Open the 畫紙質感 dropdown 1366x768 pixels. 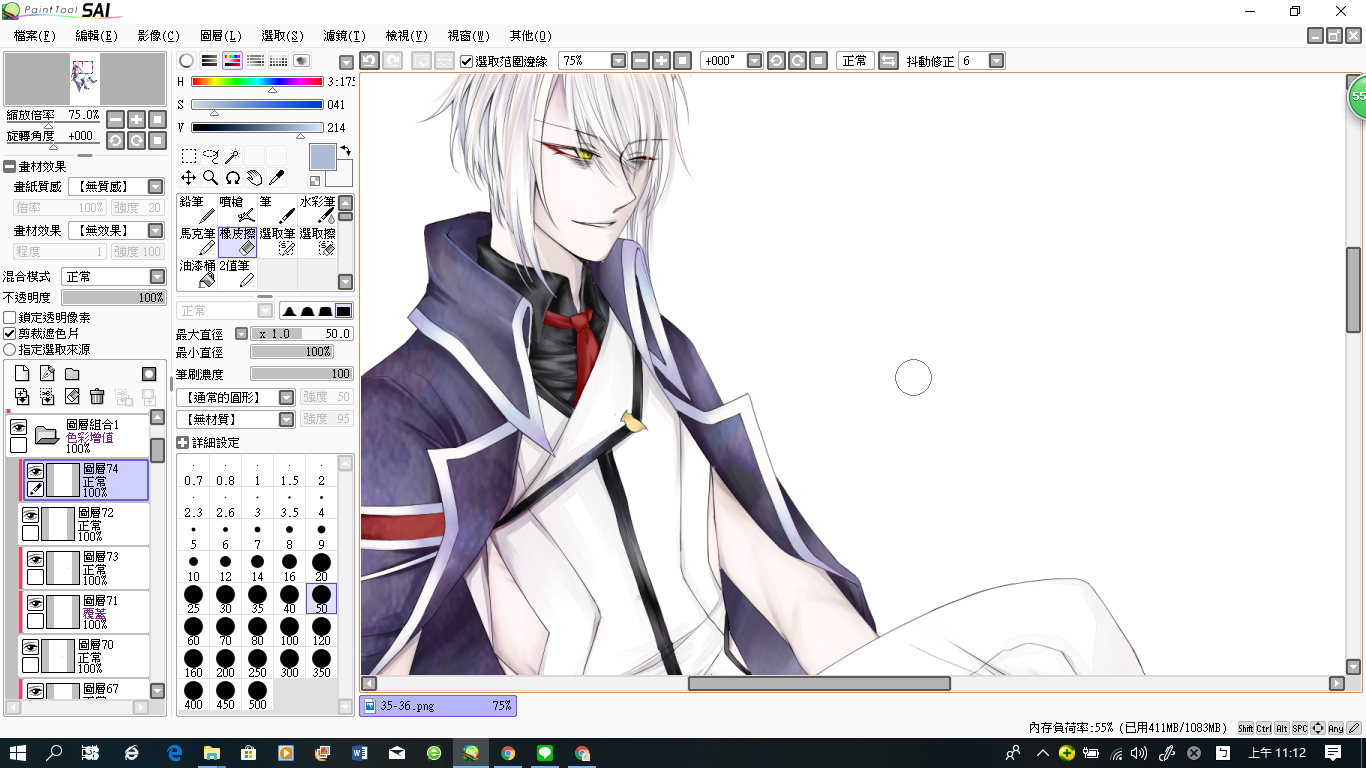(x=156, y=187)
